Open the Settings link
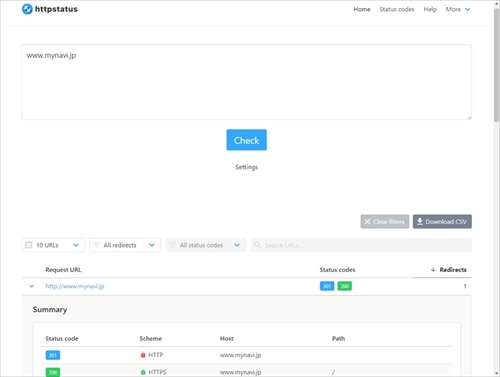The height and width of the screenshot is (377, 500). [x=246, y=167]
